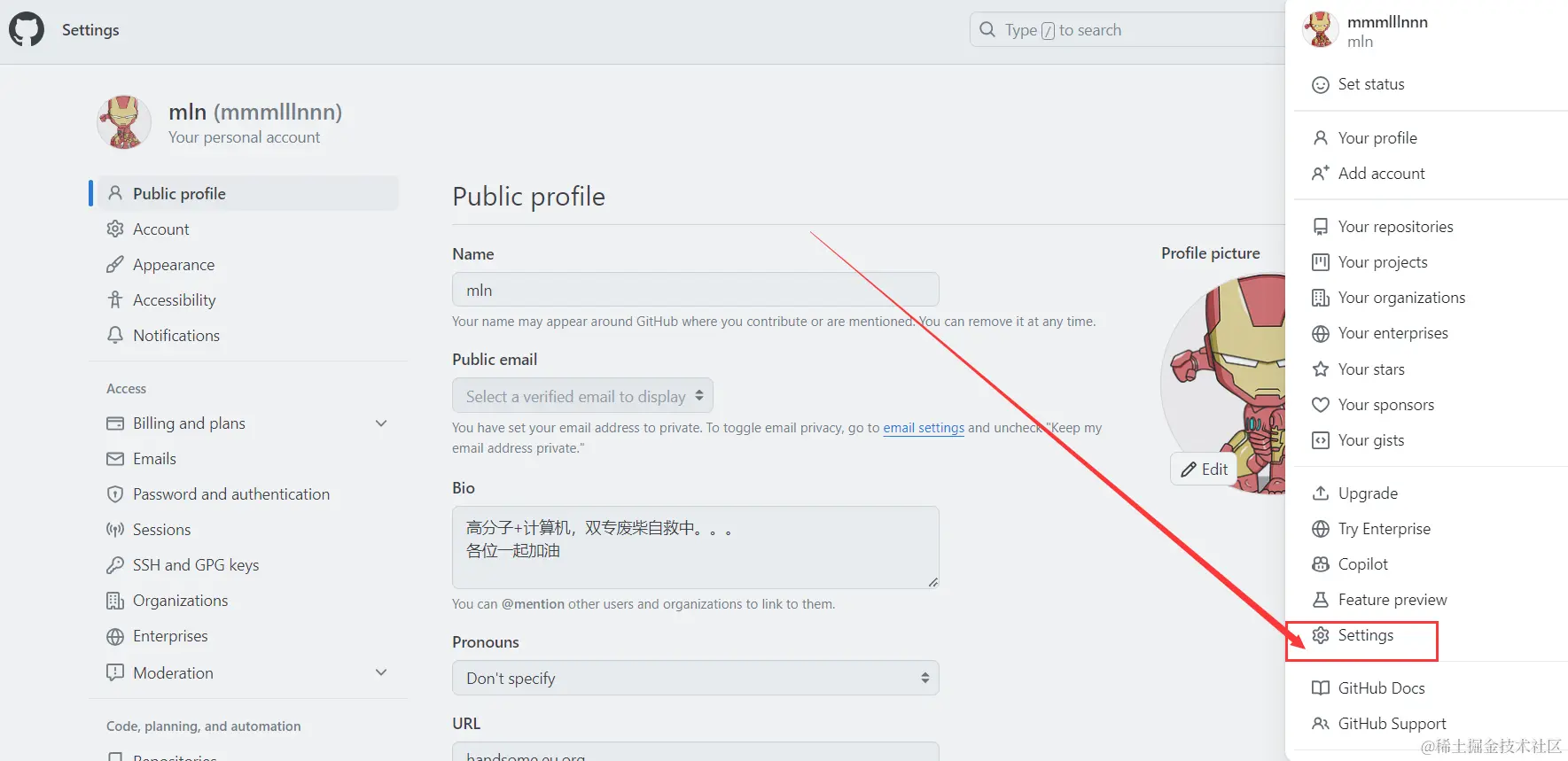Screen dimensions: 1568x761
Task: Click the Your repositories repo icon
Action: point(1321,227)
